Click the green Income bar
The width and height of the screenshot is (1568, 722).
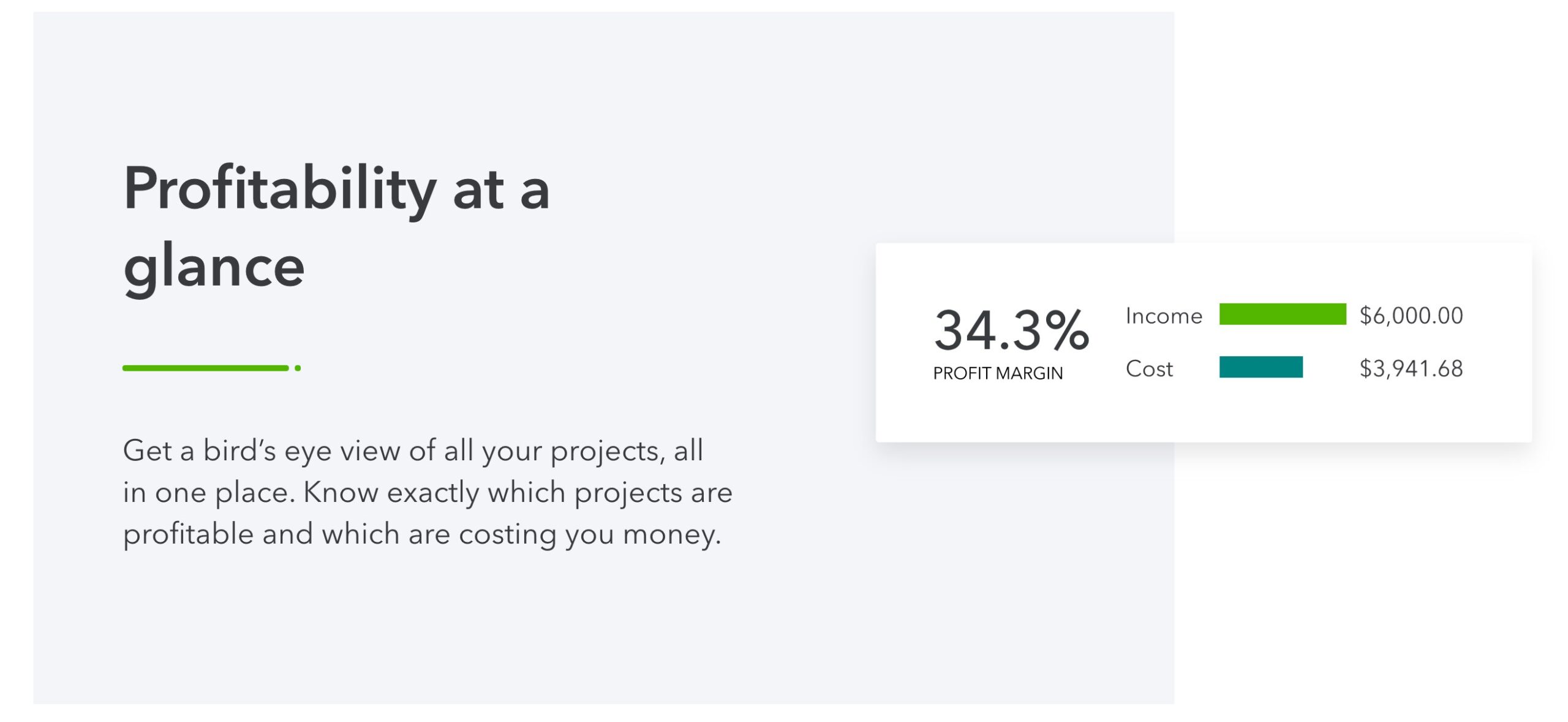[1282, 314]
